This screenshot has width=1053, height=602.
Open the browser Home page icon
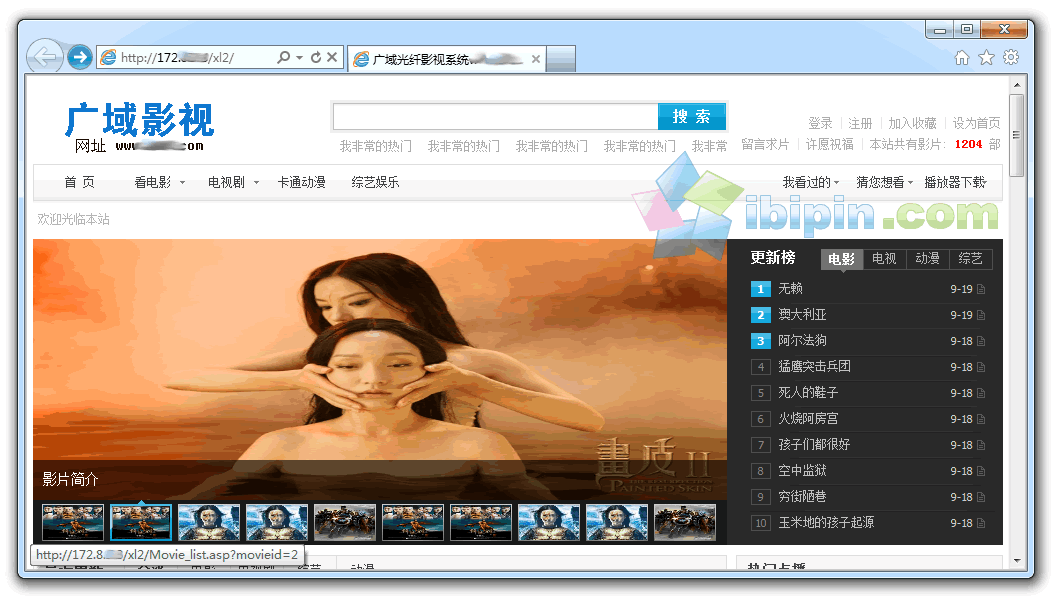click(962, 58)
